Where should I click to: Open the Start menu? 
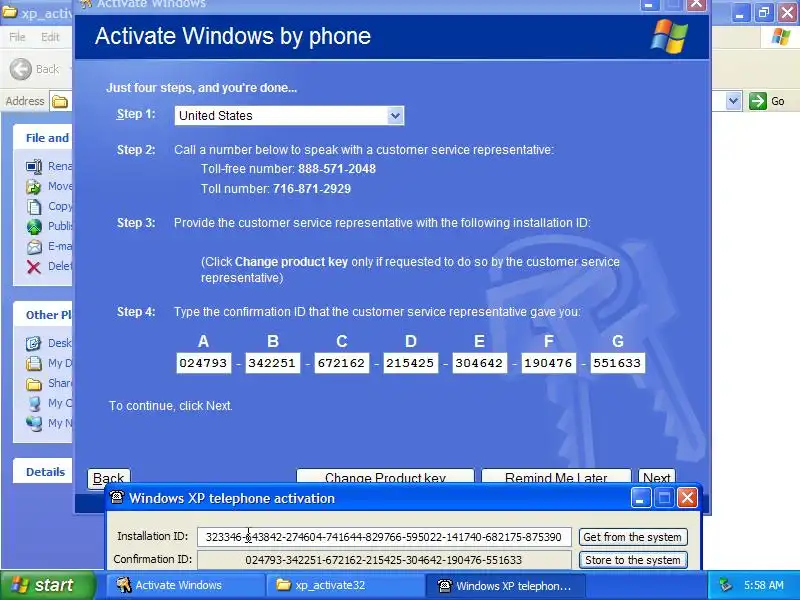click(48, 585)
